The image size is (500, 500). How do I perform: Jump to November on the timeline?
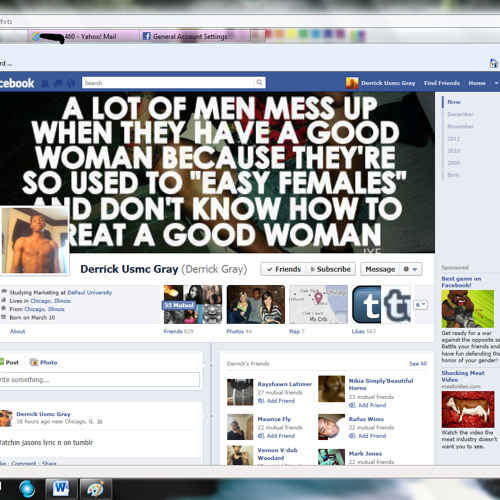click(x=460, y=126)
